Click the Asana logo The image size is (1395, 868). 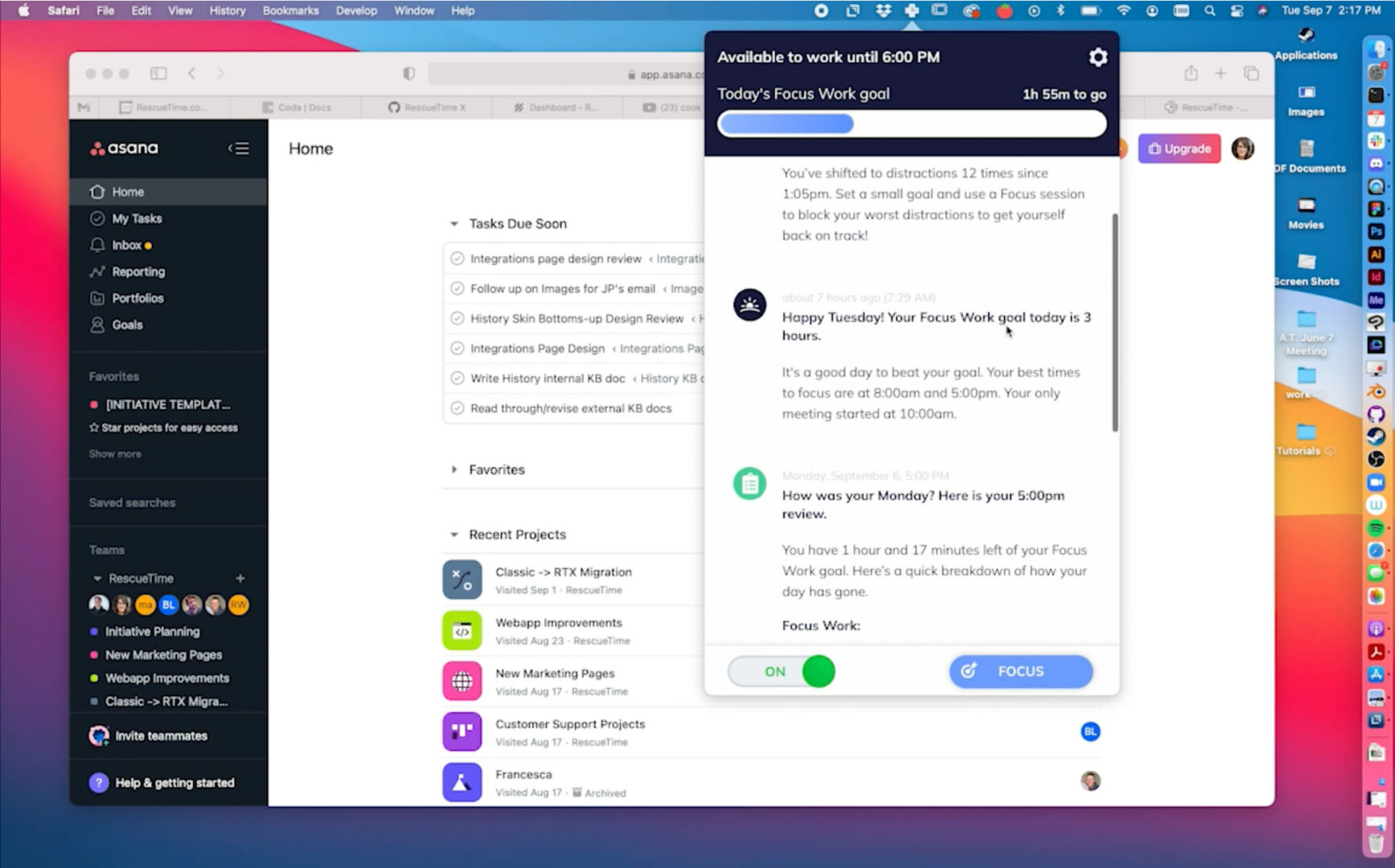124,148
